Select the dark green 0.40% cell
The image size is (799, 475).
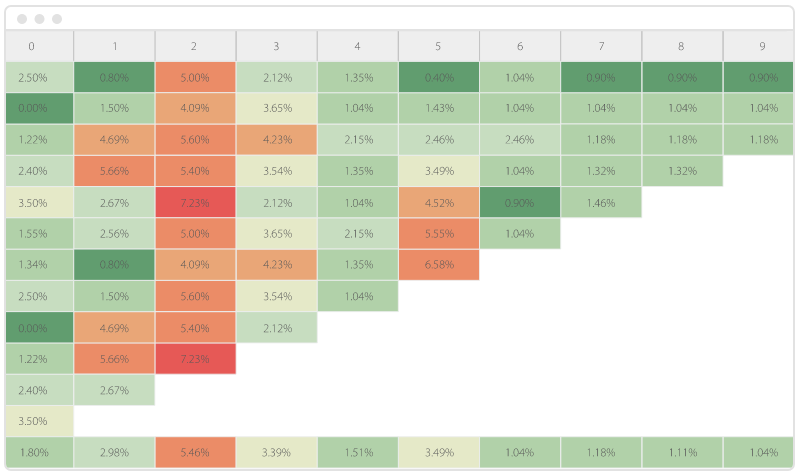(x=438, y=77)
